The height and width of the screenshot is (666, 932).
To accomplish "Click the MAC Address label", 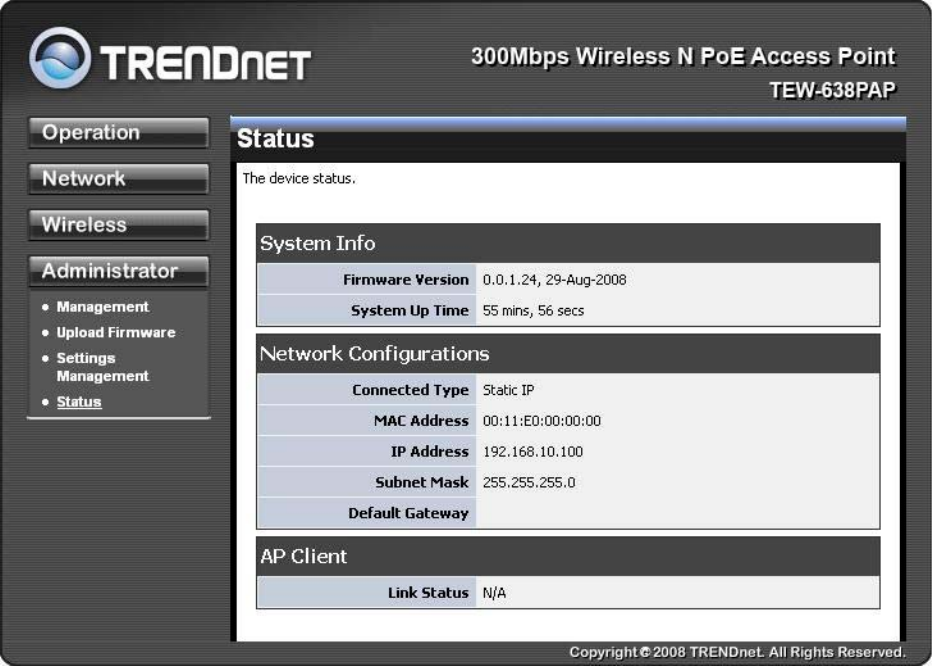I will pos(421,421).
